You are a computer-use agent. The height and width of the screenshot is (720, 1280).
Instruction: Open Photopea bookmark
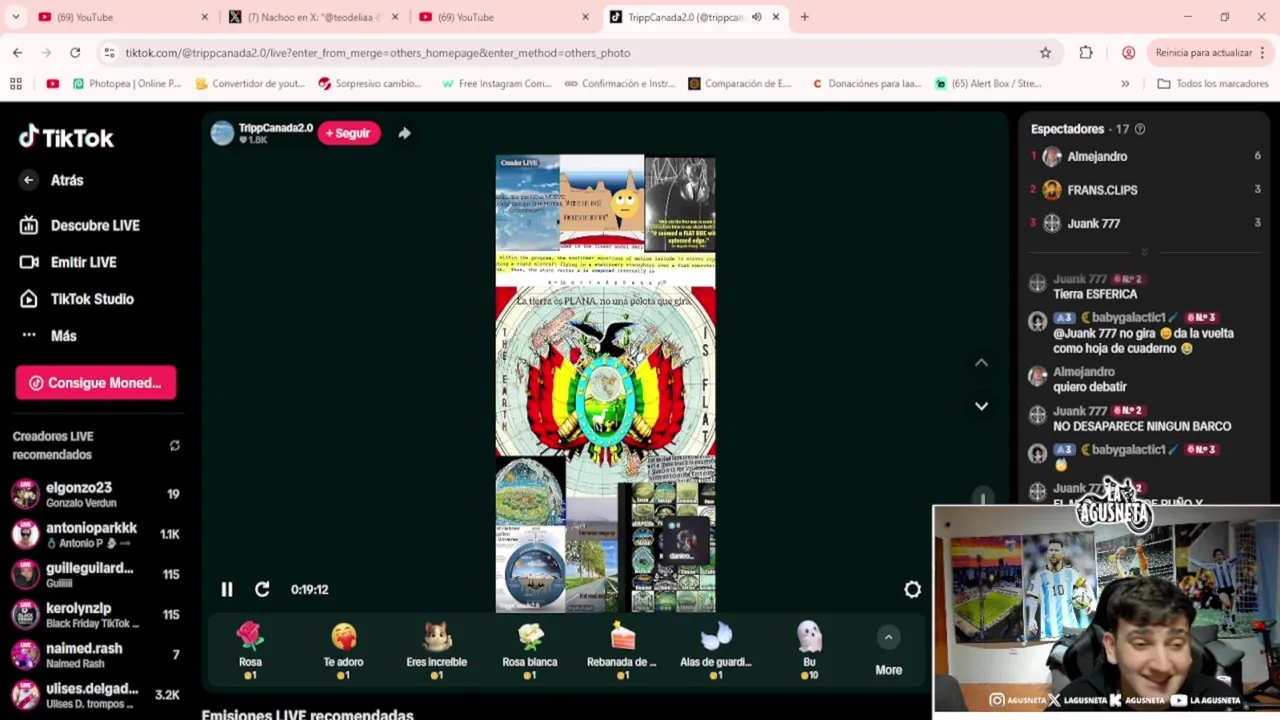126,84
